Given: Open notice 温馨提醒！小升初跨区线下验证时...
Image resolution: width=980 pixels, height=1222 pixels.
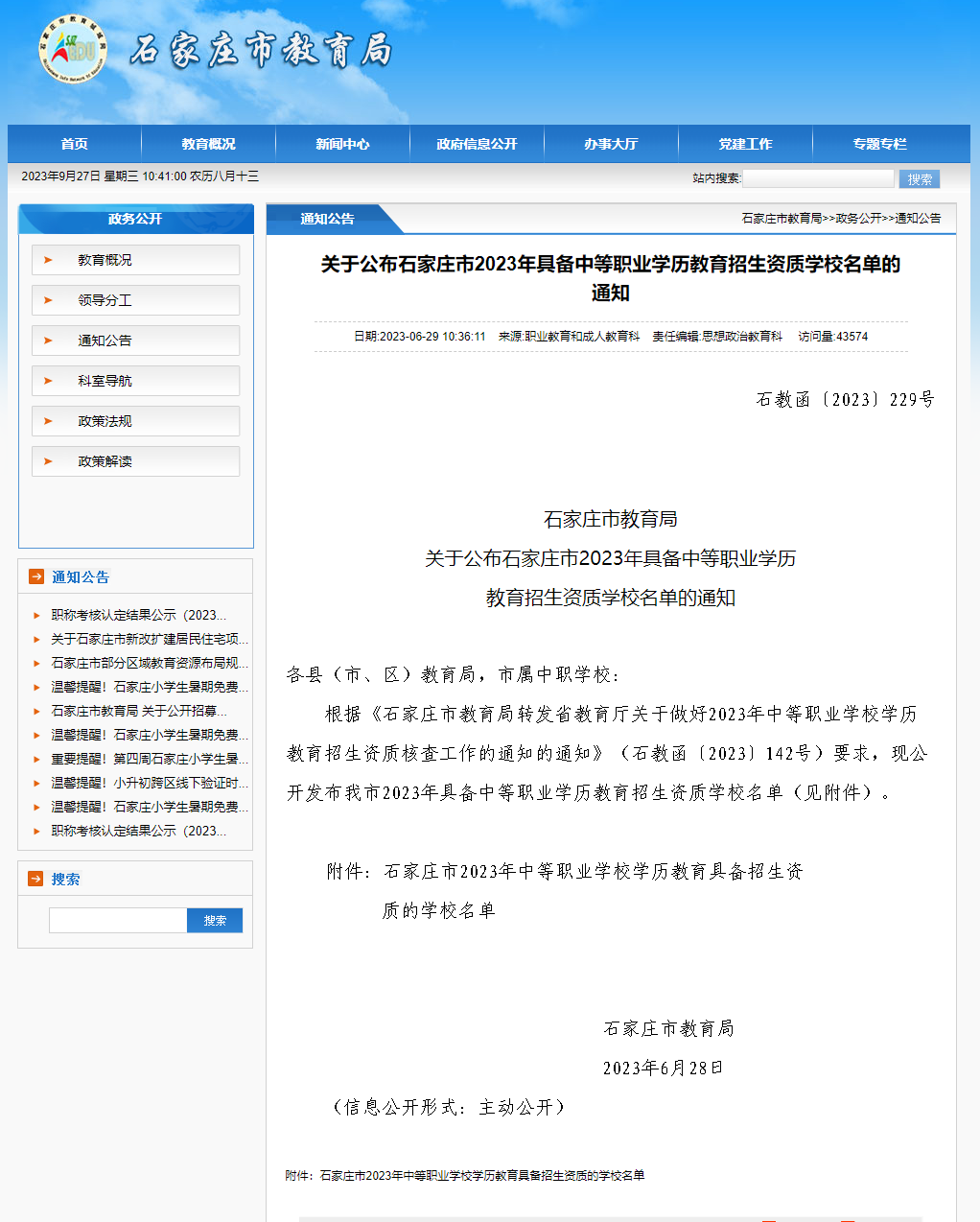Looking at the screenshot, I should [150, 783].
